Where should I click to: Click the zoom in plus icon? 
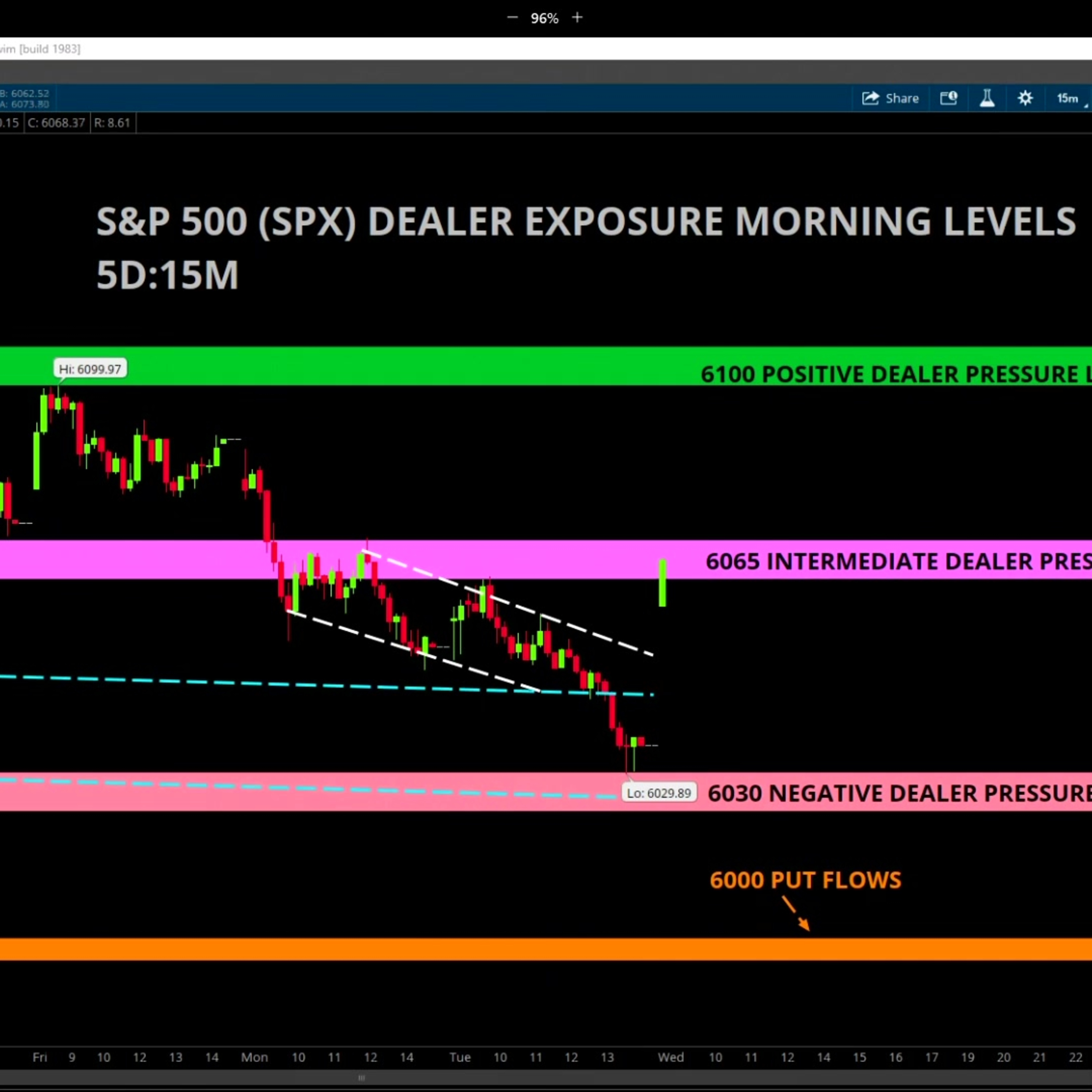pos(577,18)
